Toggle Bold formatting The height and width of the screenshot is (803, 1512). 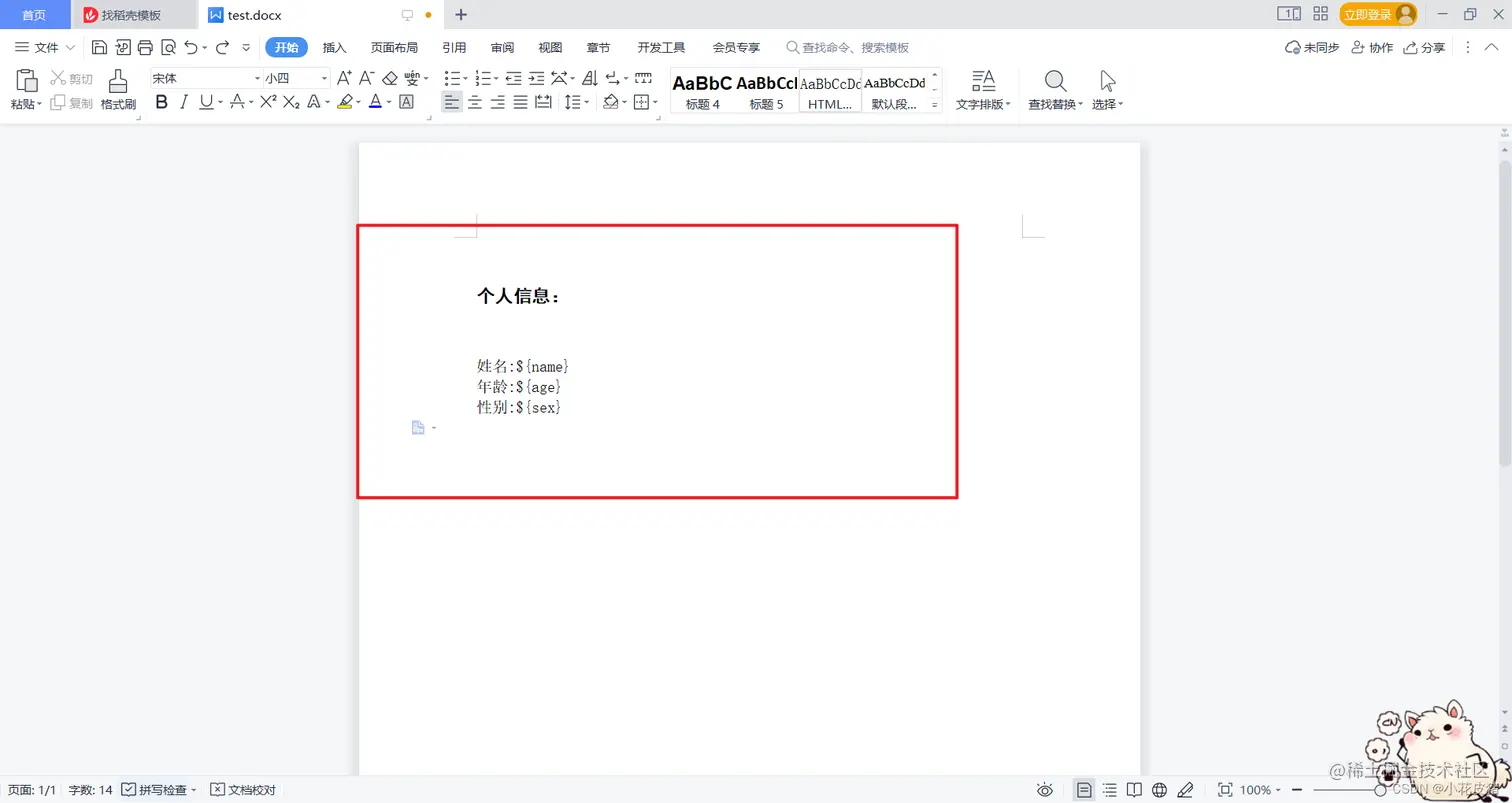[162, 102]
